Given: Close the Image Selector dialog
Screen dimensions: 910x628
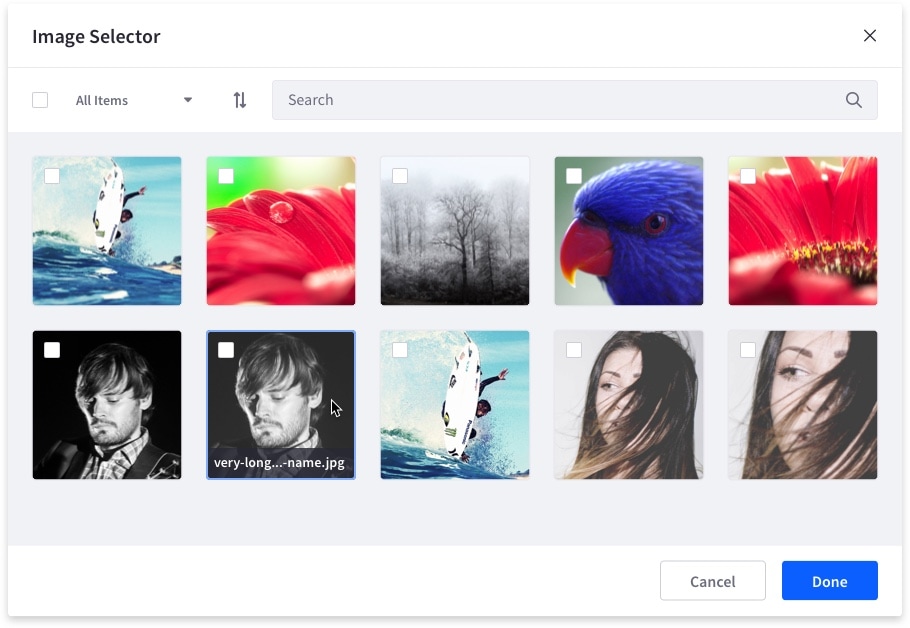Looking at the screenshot, I should coord(869,35).
